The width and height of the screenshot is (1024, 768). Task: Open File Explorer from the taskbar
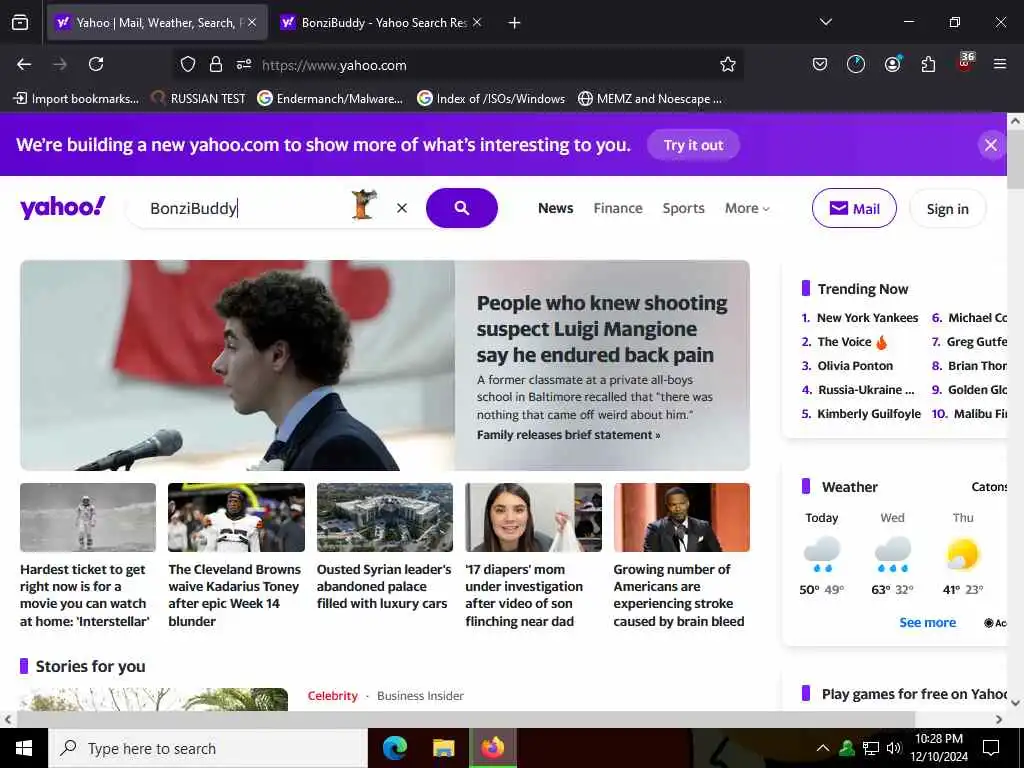click(x=443, y=747)
